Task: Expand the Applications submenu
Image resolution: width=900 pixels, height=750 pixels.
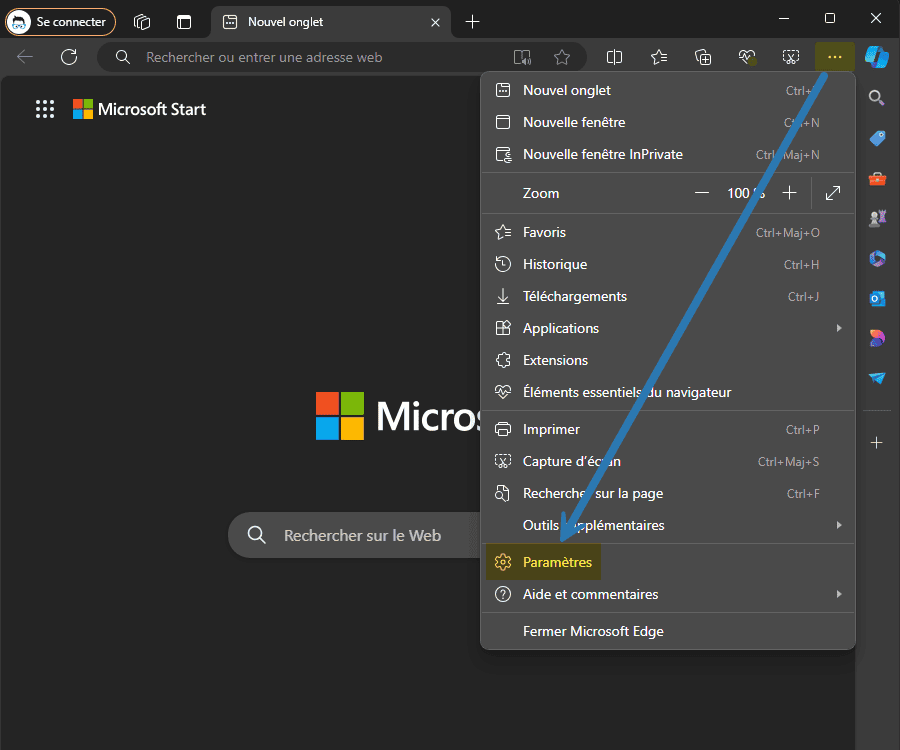Action: click(x=668, y=328)
